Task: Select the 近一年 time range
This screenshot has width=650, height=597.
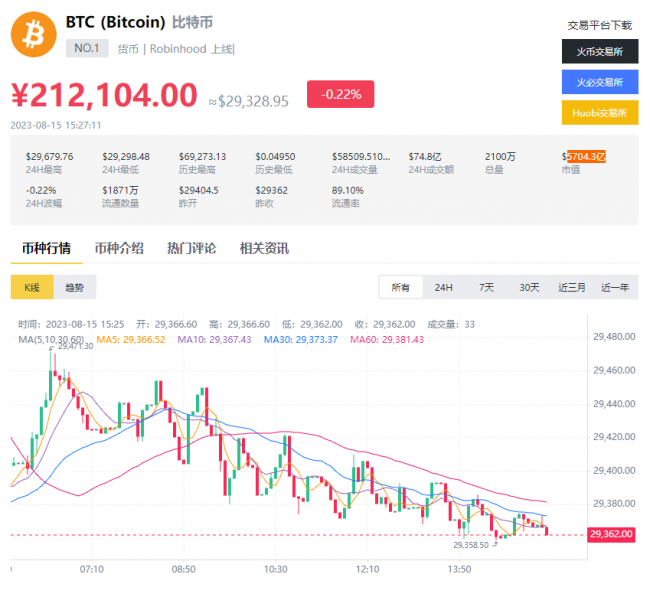Action: [615, 287]
